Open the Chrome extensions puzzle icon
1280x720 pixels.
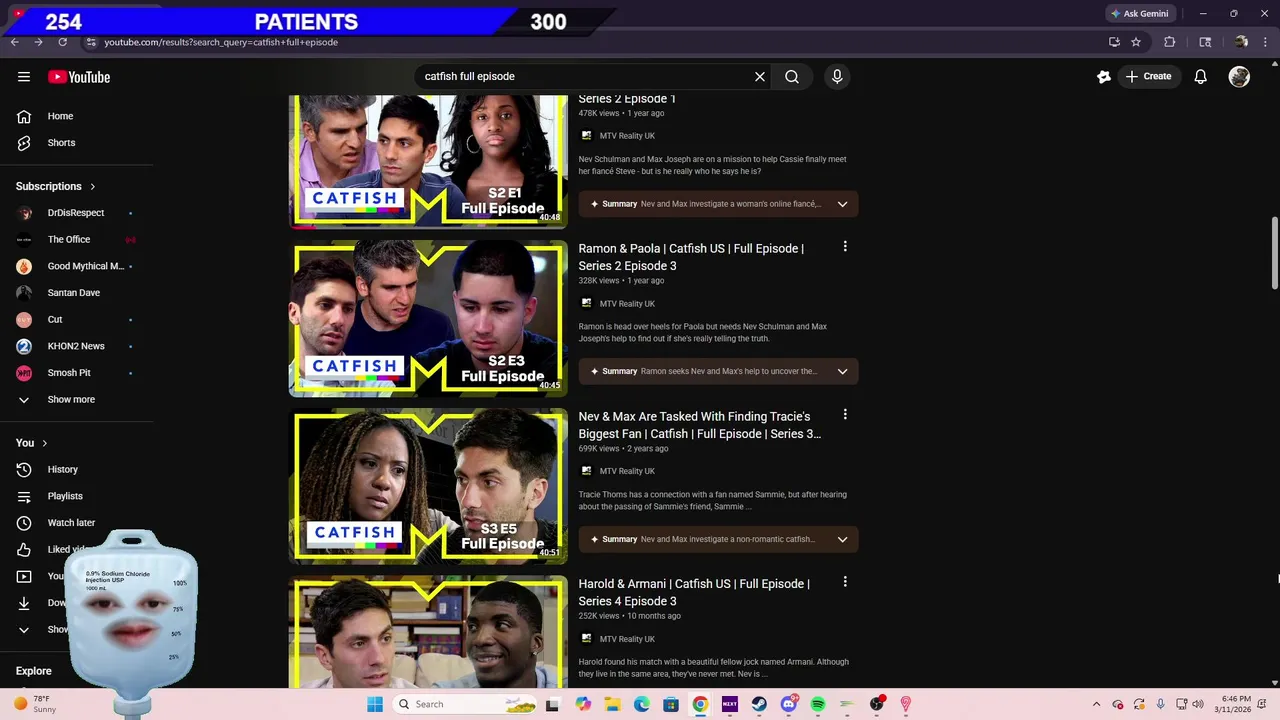click(x=1169, y=42)
